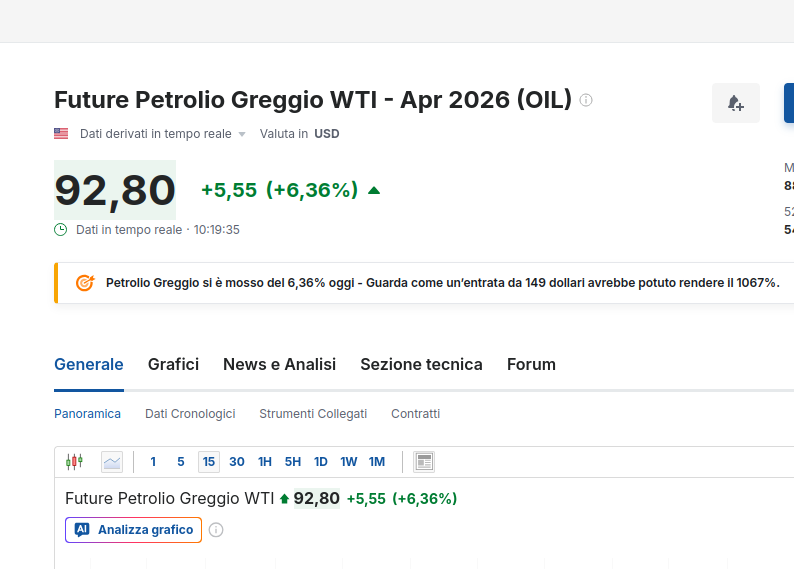This screenshot has height=569, width=794.
Task: Open the Grafici tab
Action: (173, 364)
